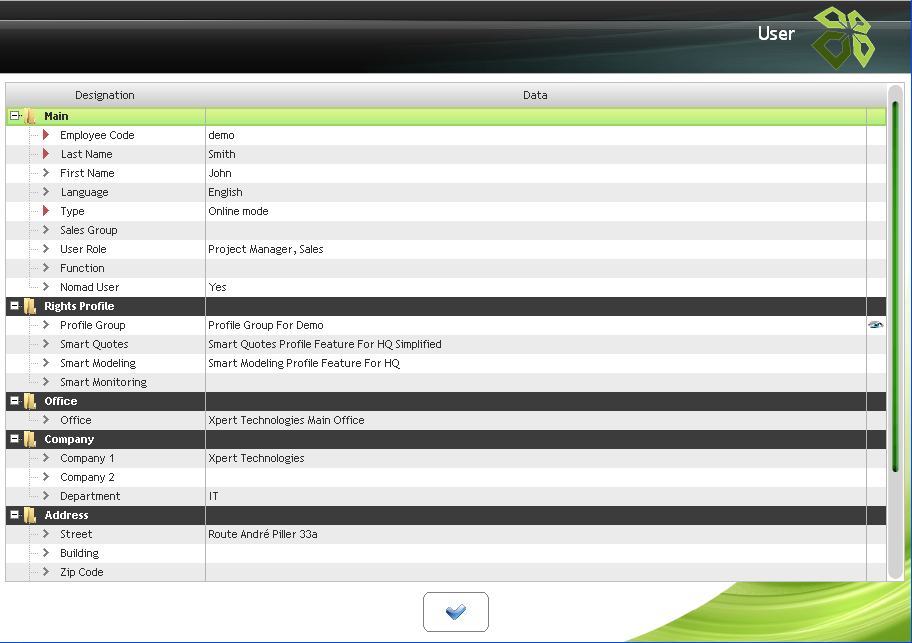Click the green logo in the header

click(842, 38)
